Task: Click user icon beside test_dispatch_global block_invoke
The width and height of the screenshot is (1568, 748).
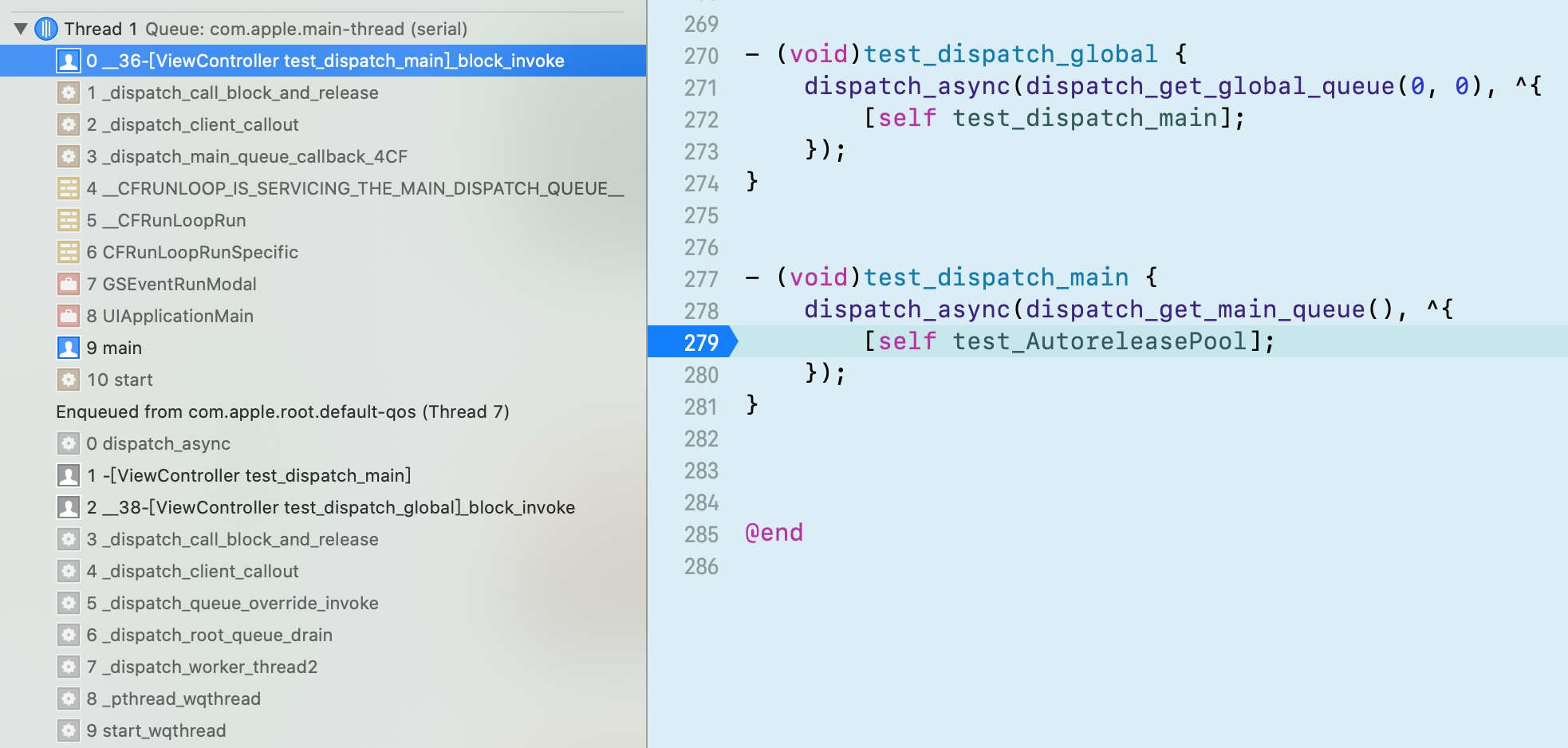Action: point(69,507)
